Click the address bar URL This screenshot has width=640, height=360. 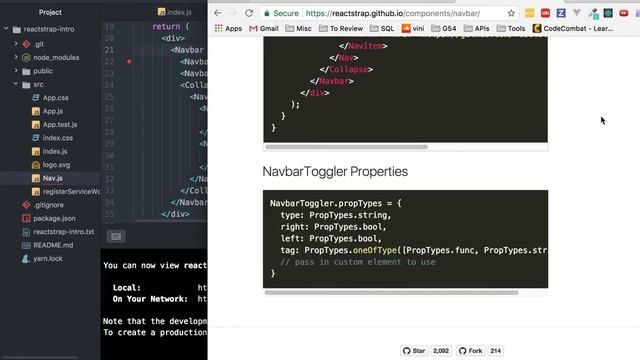393,13
